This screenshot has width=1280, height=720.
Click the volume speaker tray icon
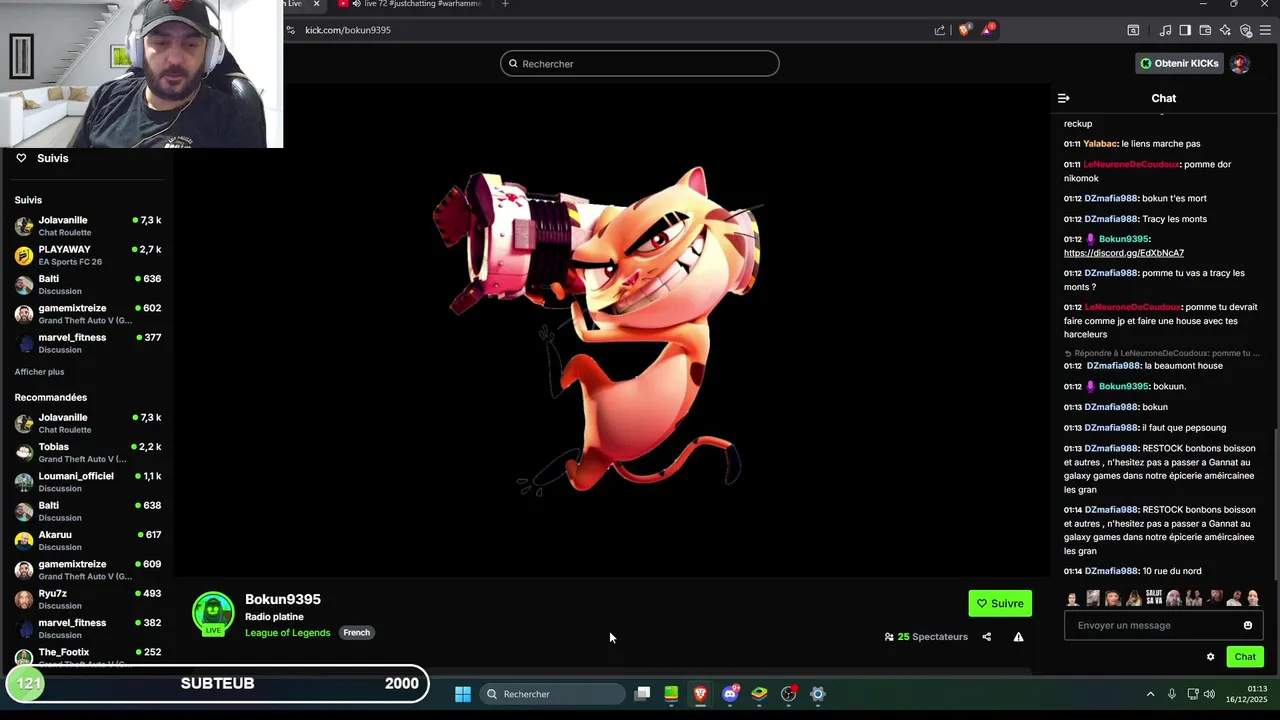coord(1209,694)
